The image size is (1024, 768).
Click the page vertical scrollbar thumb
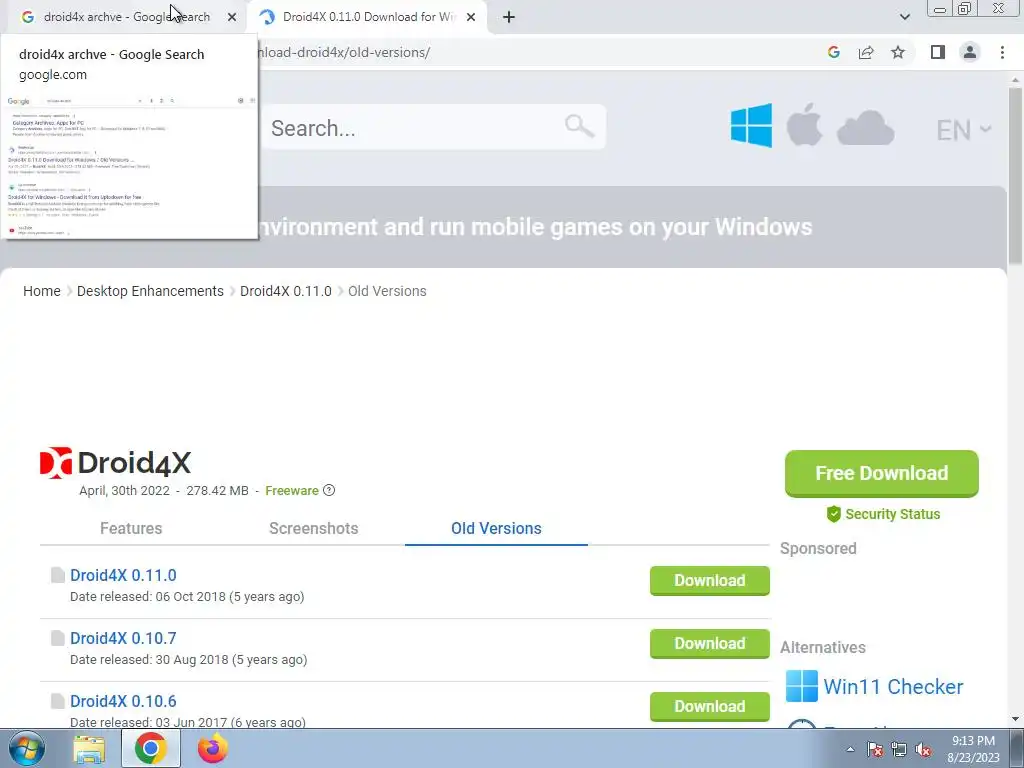(1015, 176)
